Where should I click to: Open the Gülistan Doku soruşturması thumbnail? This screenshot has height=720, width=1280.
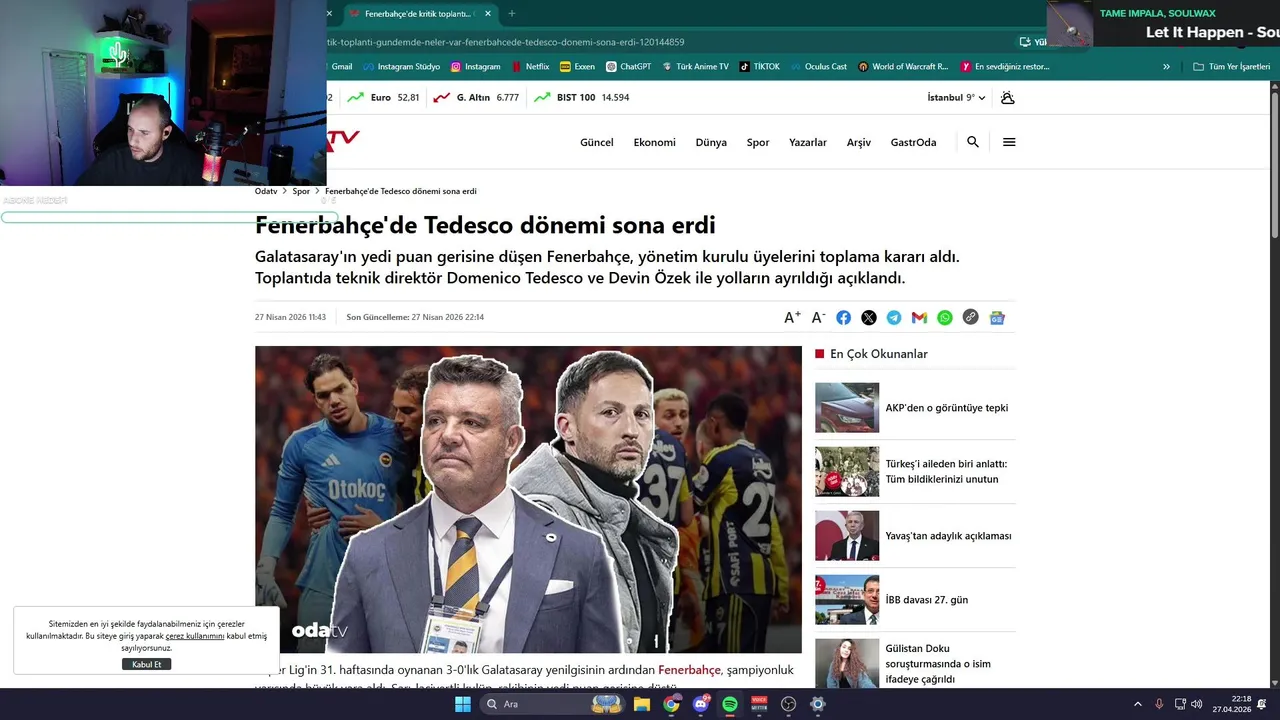[847, 663]
